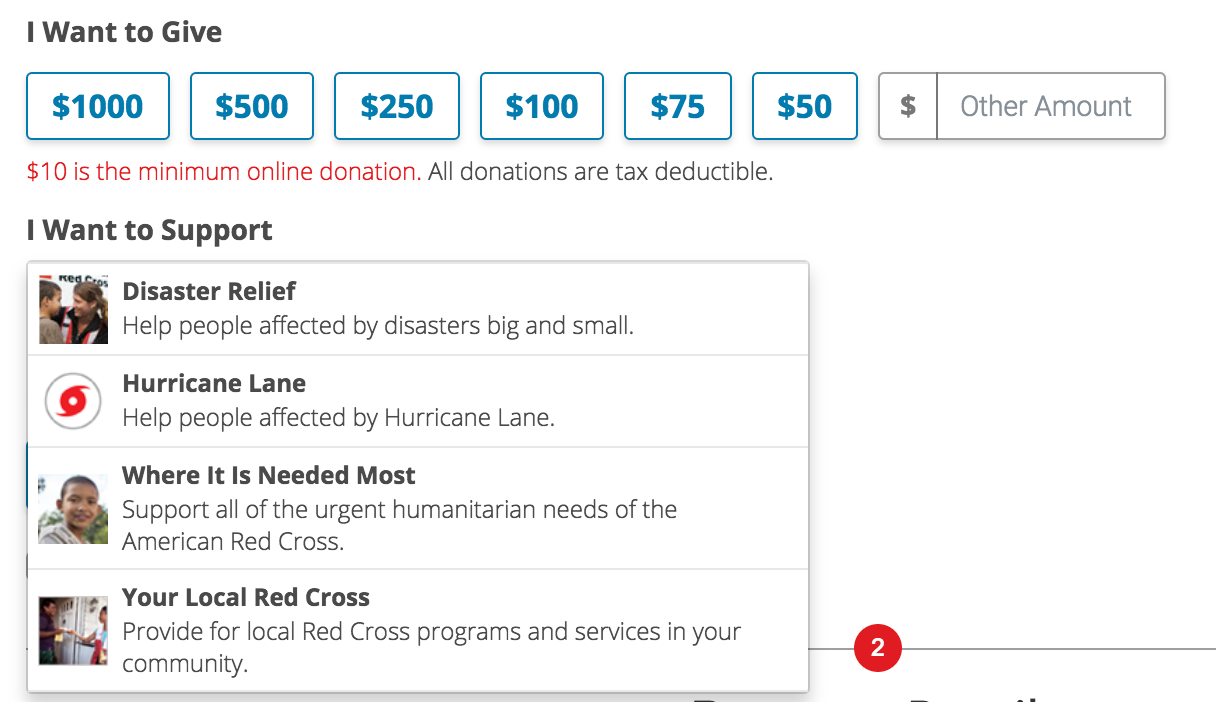
Task: Select Where It Is Needed Most title
Action: point(269,475)
